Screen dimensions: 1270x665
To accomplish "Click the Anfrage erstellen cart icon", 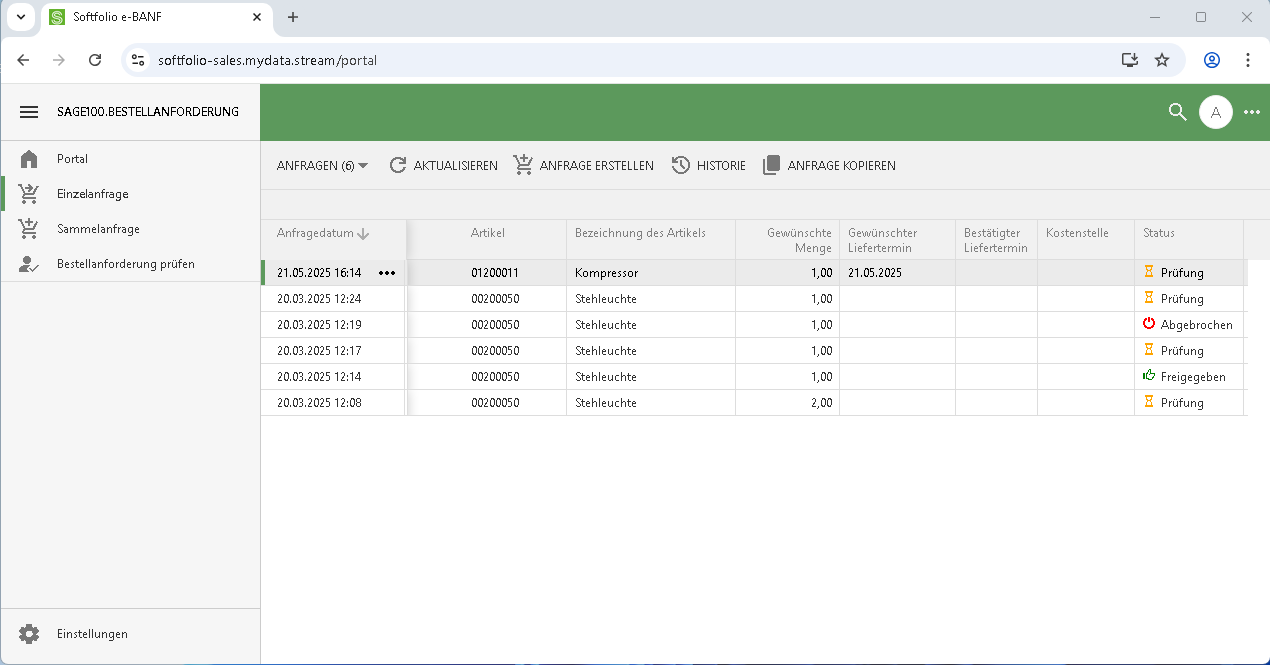I will [x=523, y=165].
